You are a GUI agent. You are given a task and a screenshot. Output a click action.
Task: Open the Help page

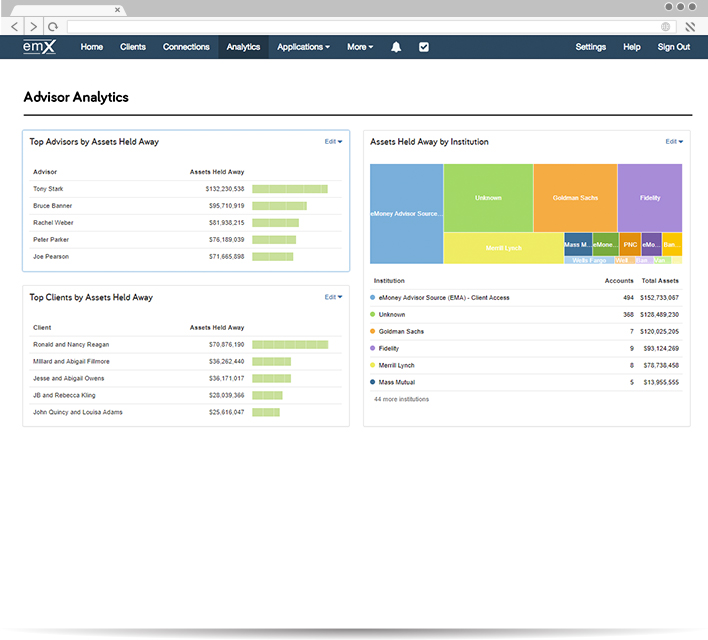(632, 47)
